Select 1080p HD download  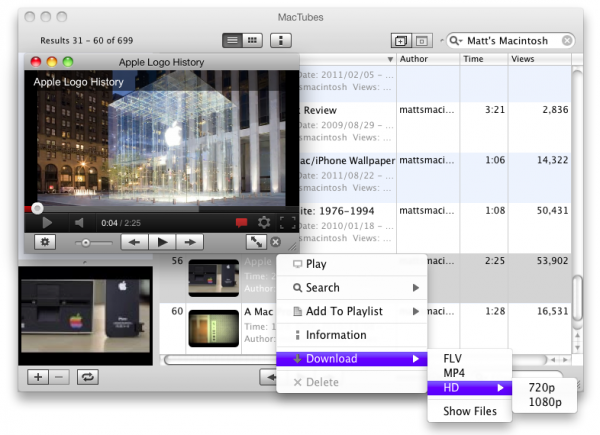pyautogui.click(x=544, y=402)
